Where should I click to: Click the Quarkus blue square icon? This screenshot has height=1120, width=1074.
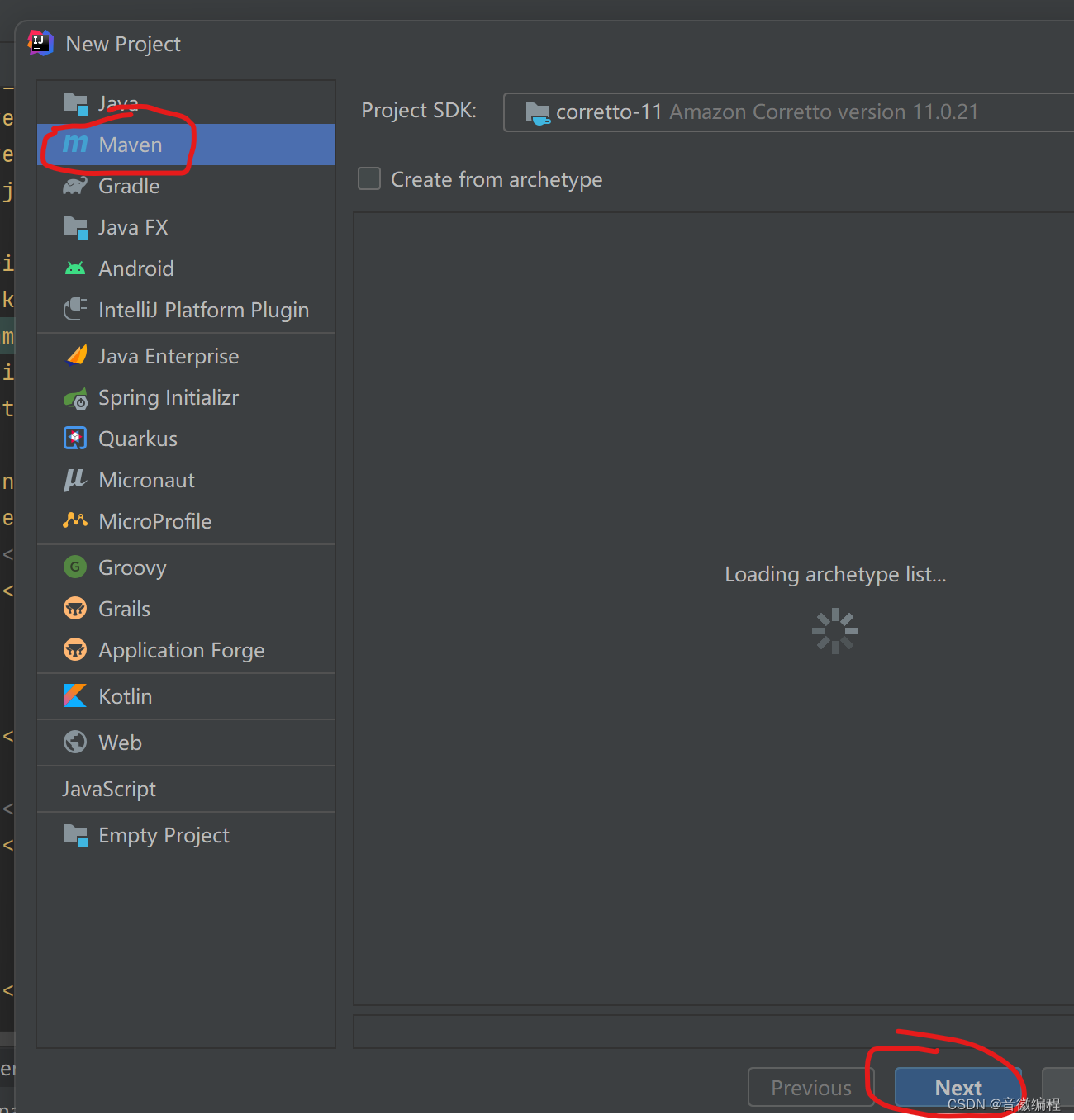[x=75, y=439]
